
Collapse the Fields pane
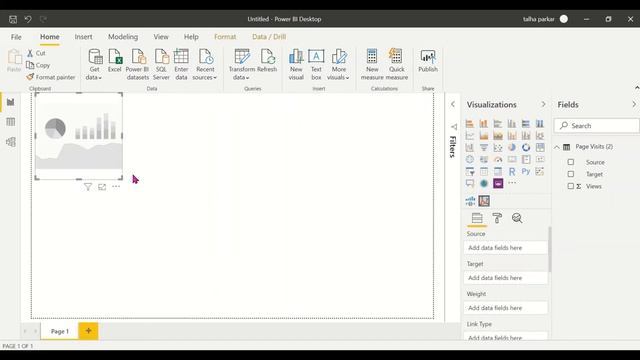point(634,104)
